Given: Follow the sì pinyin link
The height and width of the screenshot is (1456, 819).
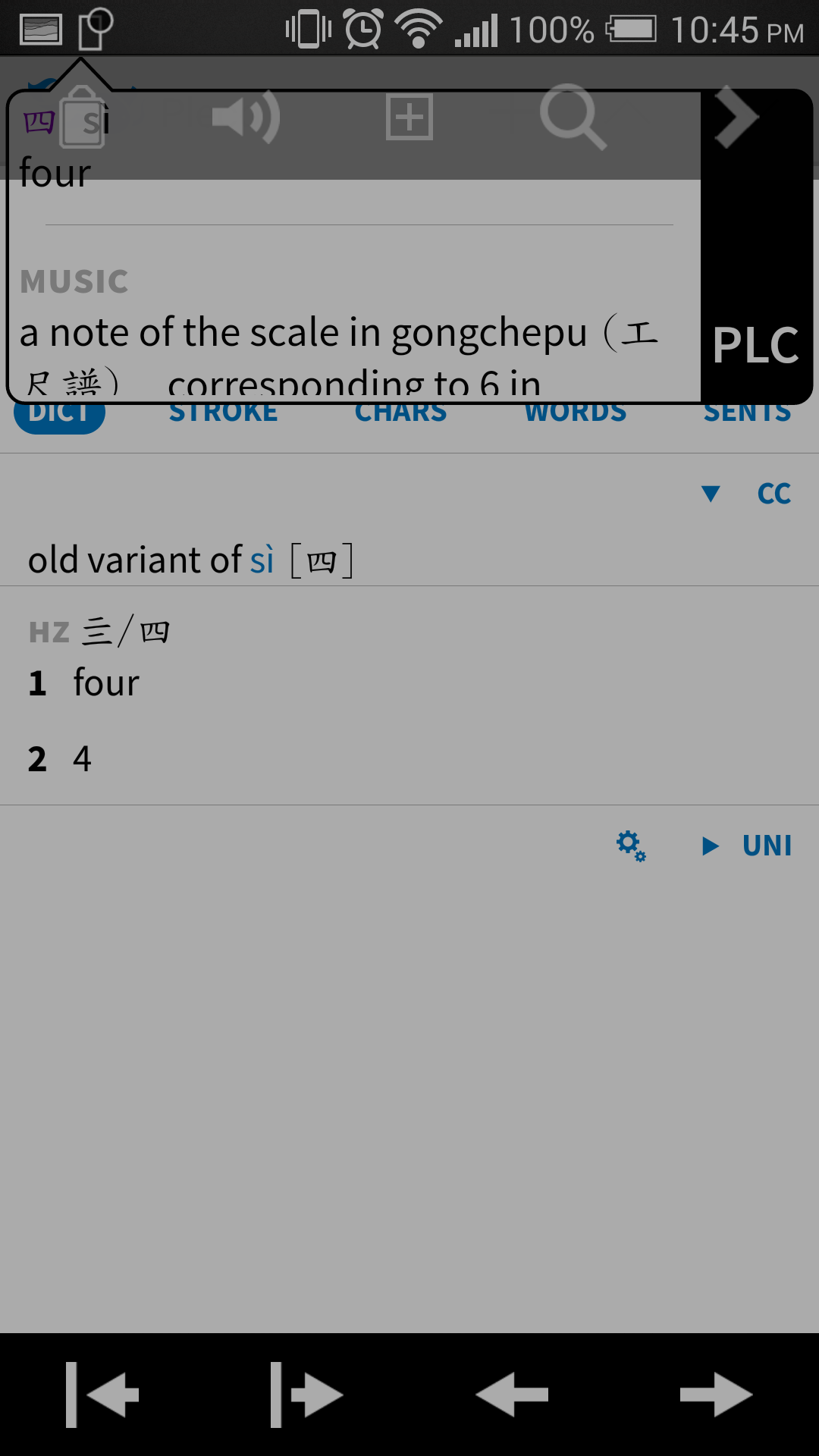Looking at the screenshot, I should click(262, 560).
